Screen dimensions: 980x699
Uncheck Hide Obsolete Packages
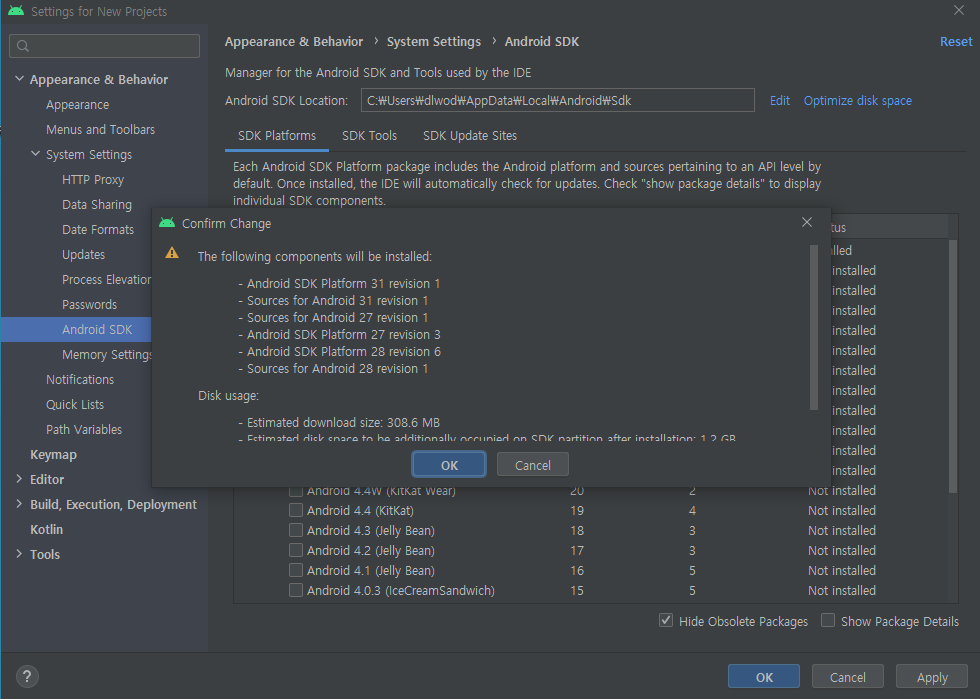click(x=666, y=621)
